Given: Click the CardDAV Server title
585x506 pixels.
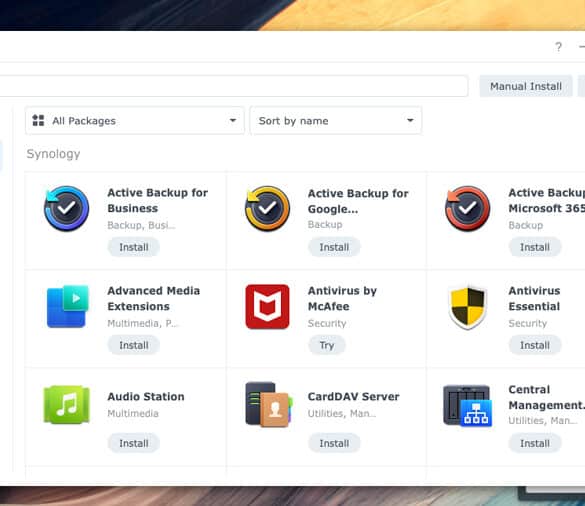Looking at the screenshot, I should click(353, 396).
